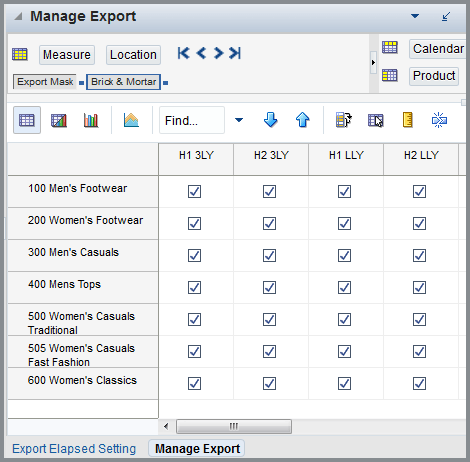470x462 pixels.
Task: Click the scrollbar left arrow
Action: point(166,426)
